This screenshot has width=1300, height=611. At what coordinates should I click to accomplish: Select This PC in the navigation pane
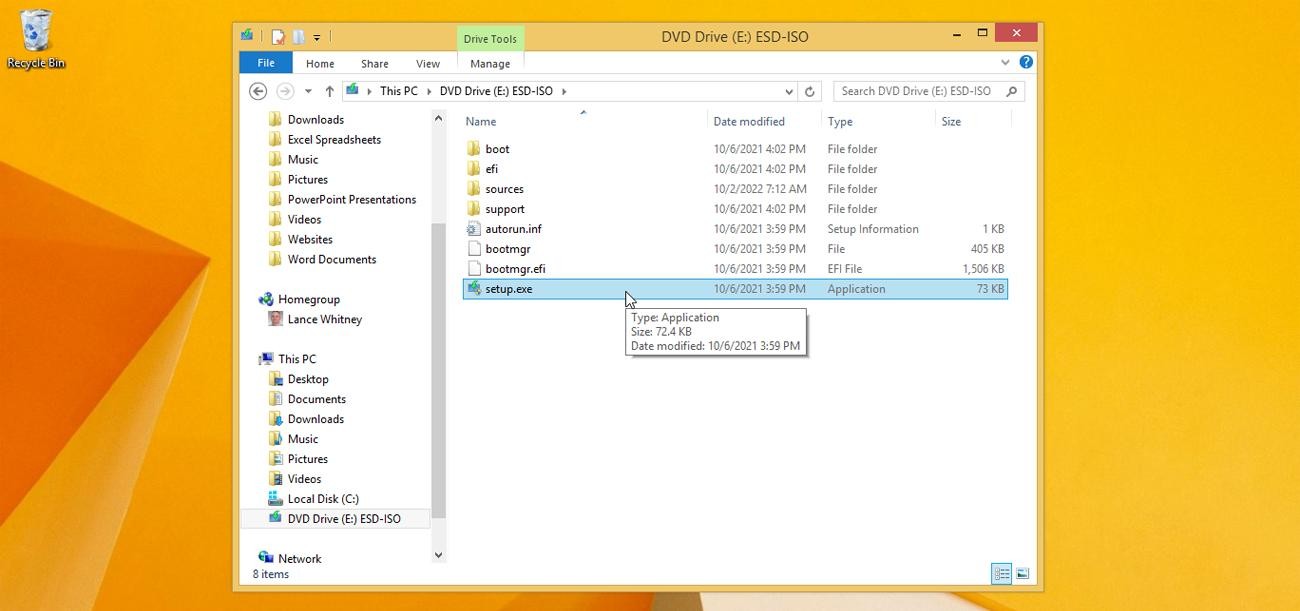click(x=296, y=359)
